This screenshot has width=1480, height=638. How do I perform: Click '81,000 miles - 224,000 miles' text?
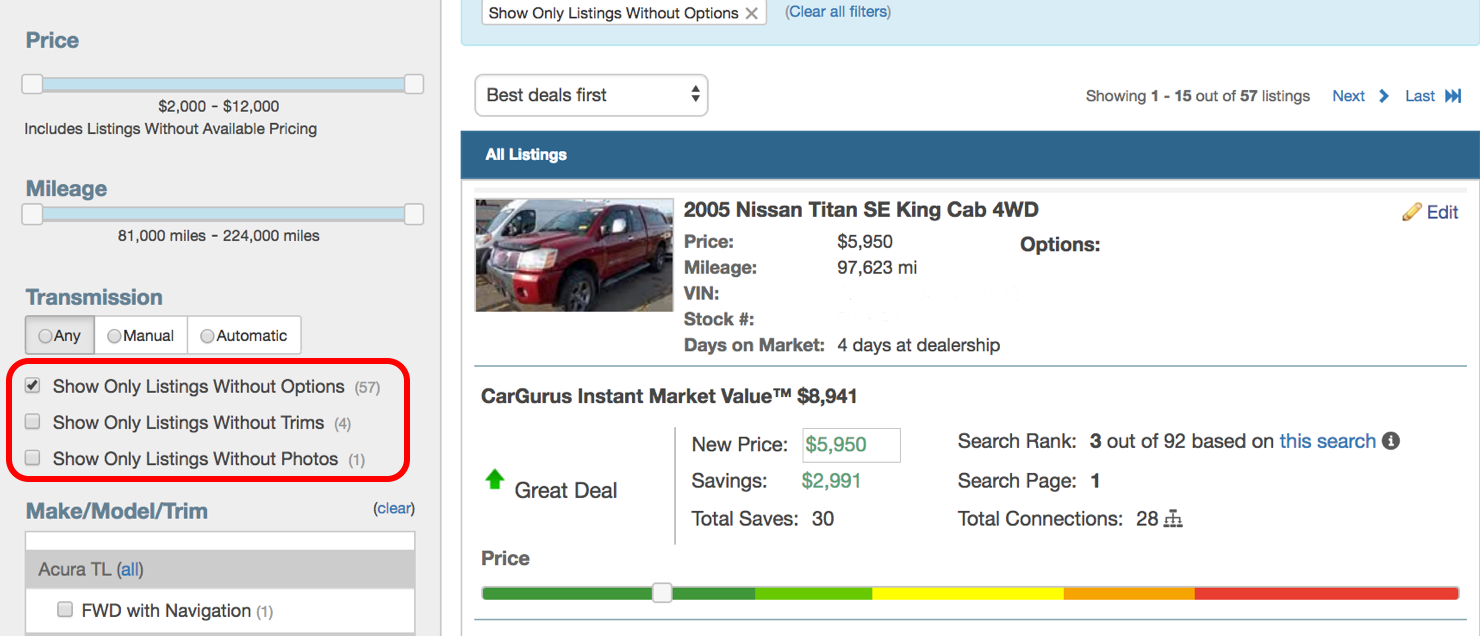[x=219, y=236]
